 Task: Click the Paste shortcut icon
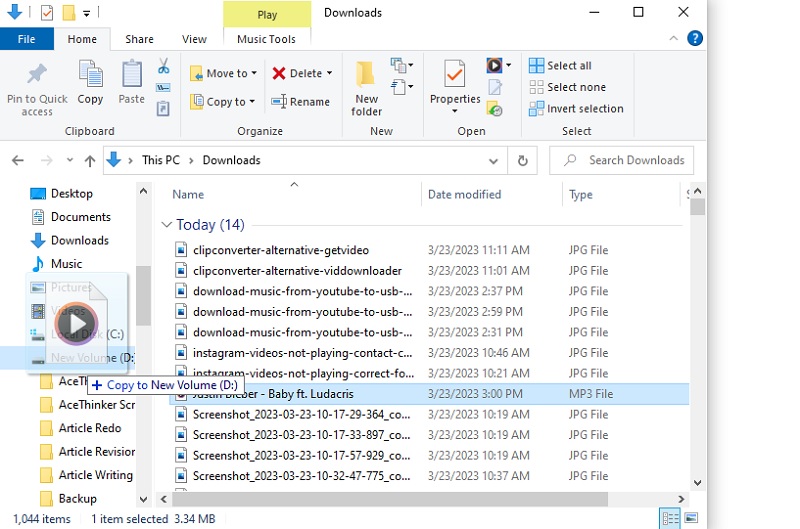[x=163, y=109]
